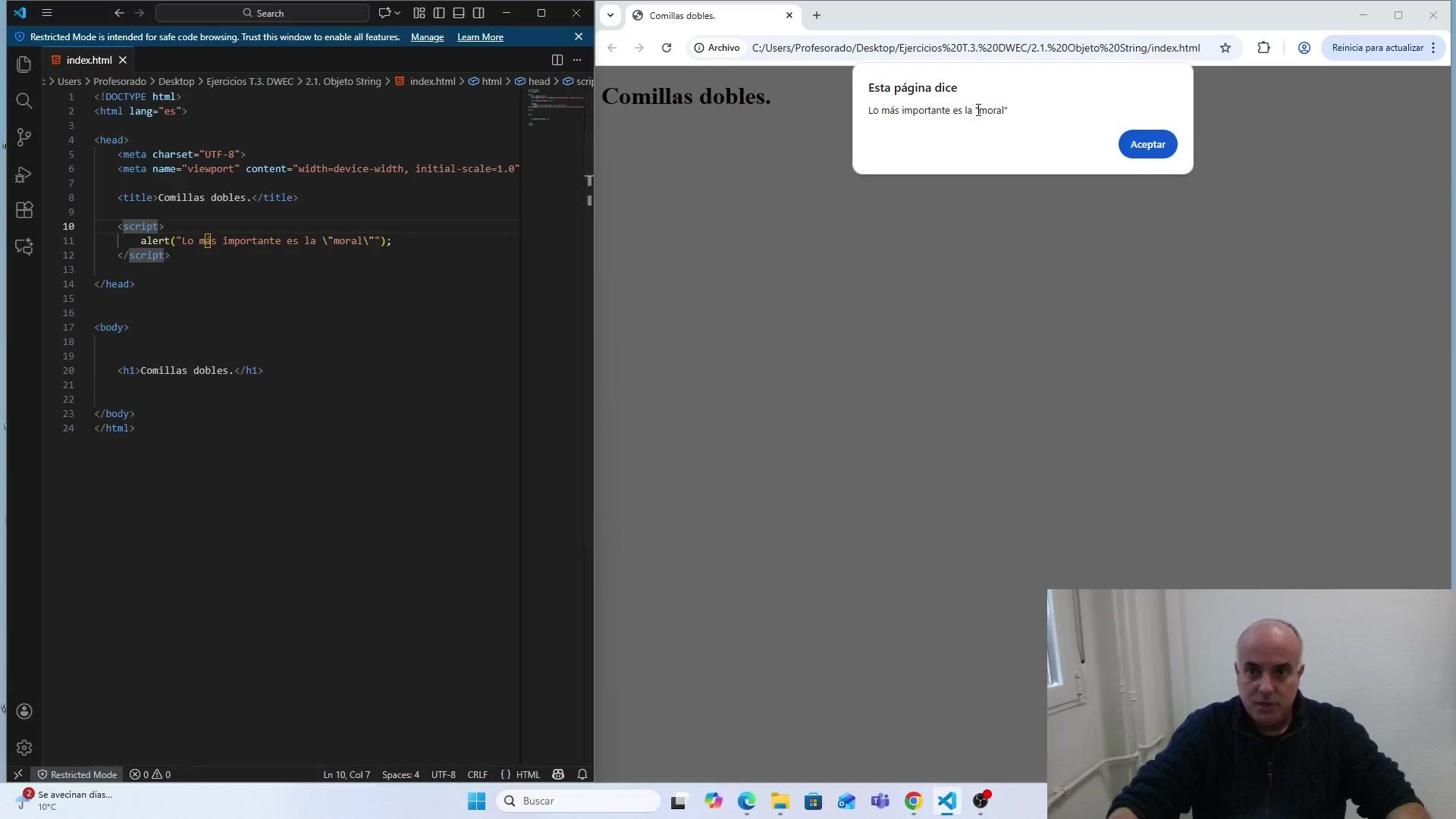Open the Windows Start menu

[476, 801]
